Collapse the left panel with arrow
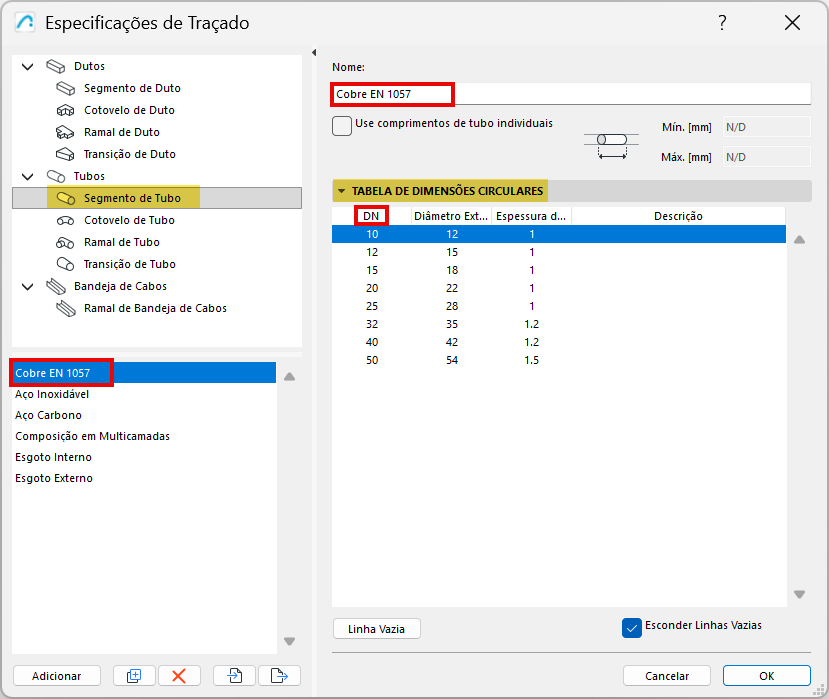This screenshot has height=699, width=829. (x=314, y=52)
